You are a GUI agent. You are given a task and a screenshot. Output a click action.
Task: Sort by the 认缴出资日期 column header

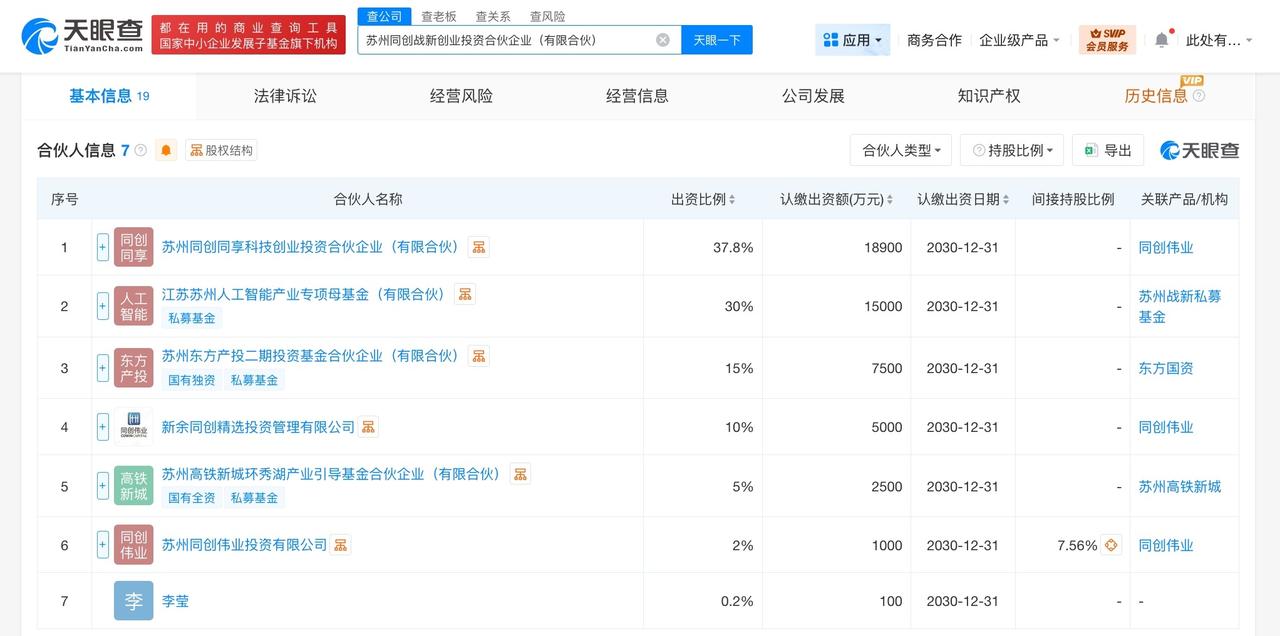pos(962,199)
